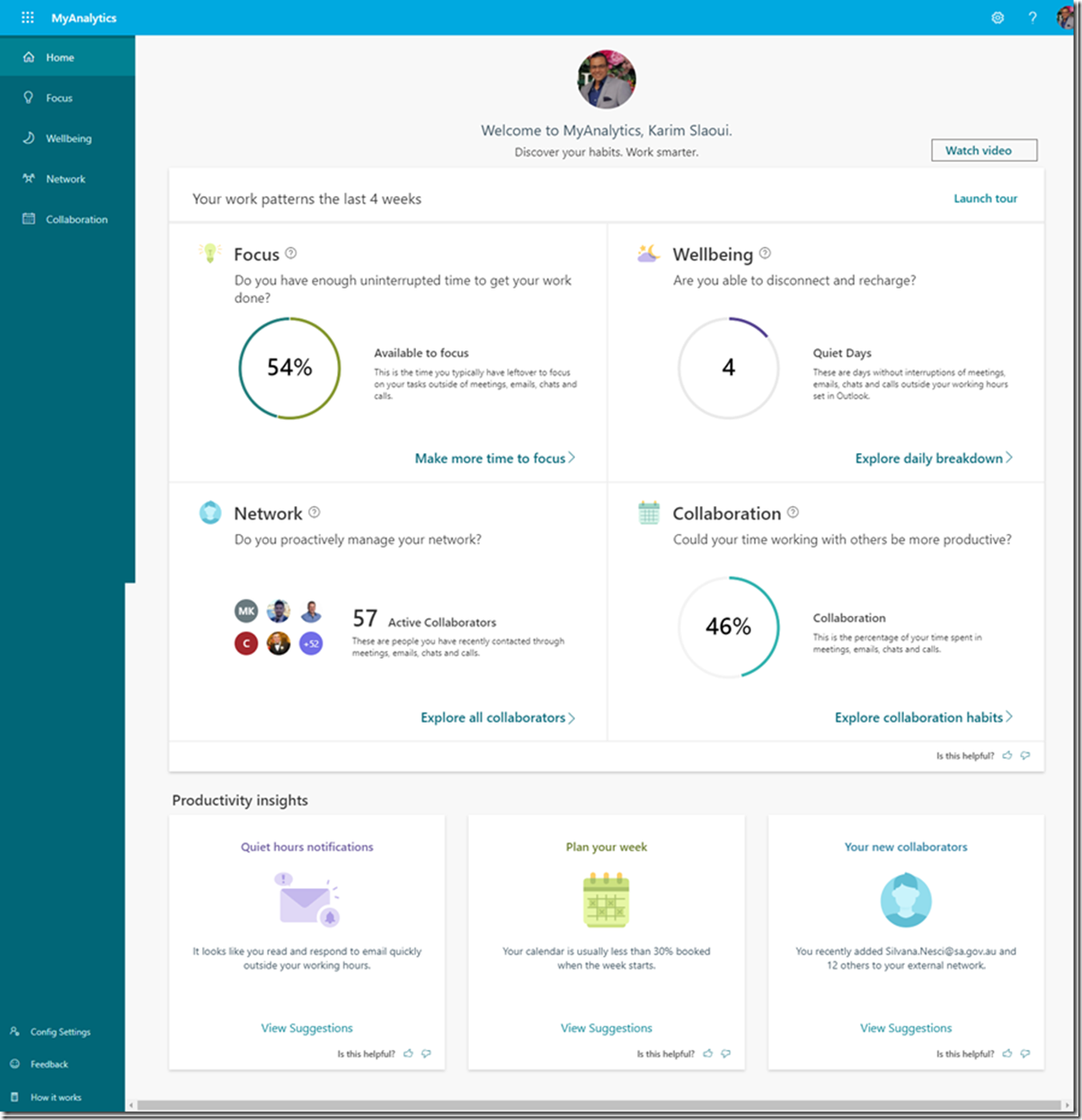The height and width of the screenshot is (1120, 1082).
Task: Thumbs up Your new collaborators card
Action: pyautogui.click(x=1007, y=1053)
